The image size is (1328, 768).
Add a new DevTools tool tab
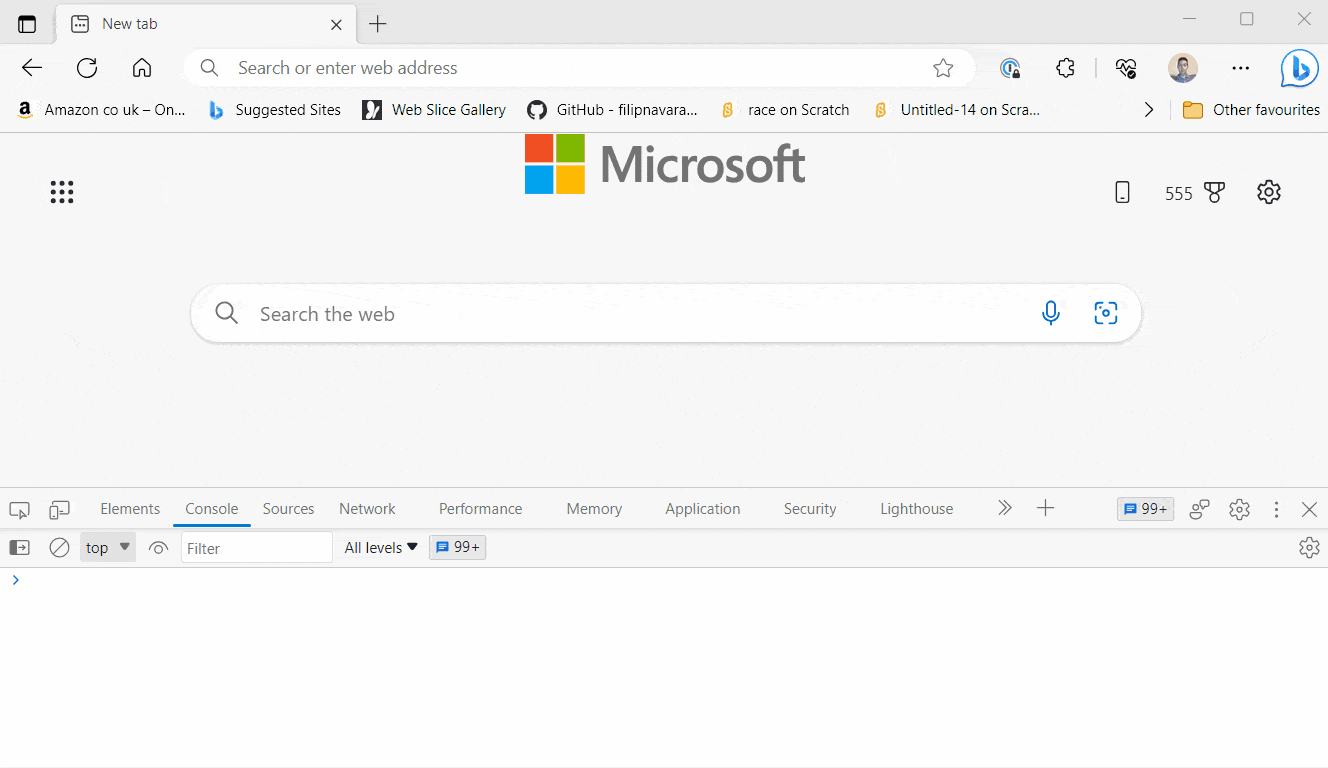(1045, 508)
